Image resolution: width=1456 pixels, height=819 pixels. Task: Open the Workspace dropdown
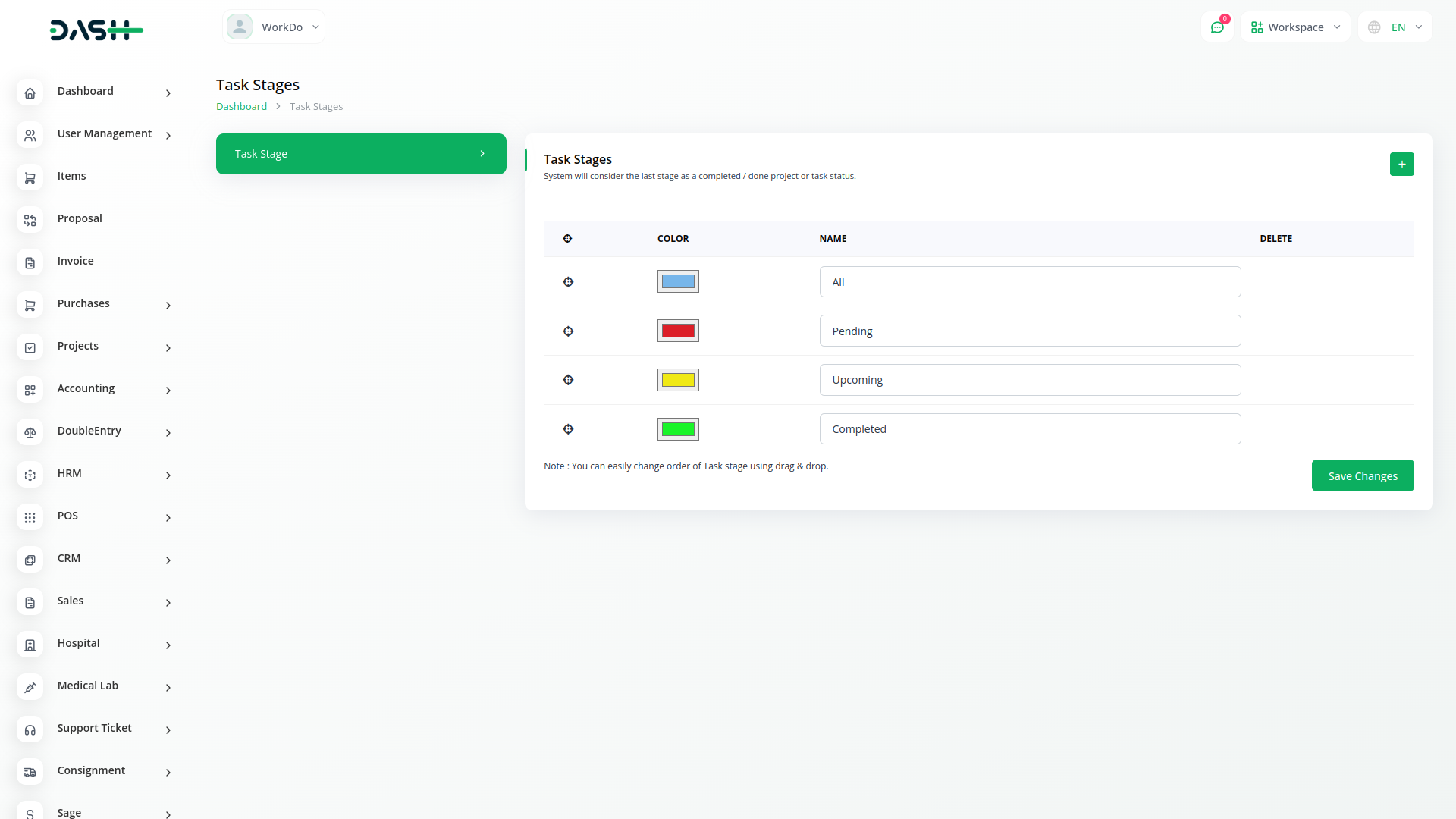click(x=1295, y=27)
